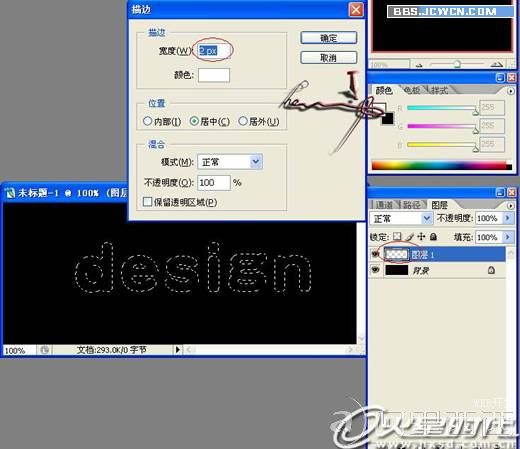520x449 pixels.
Task: Open the Color panel flyout menu arrow
Action: (510, 91)
